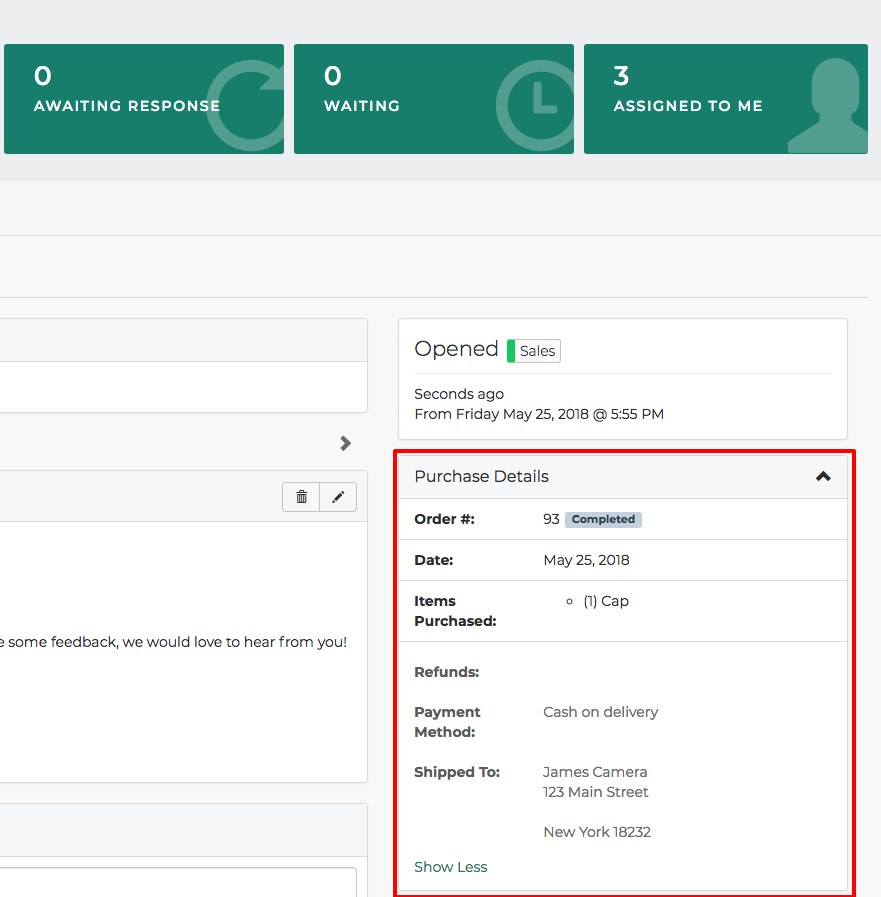
Task: Click the Completed status badge
Action: point(603,519)
